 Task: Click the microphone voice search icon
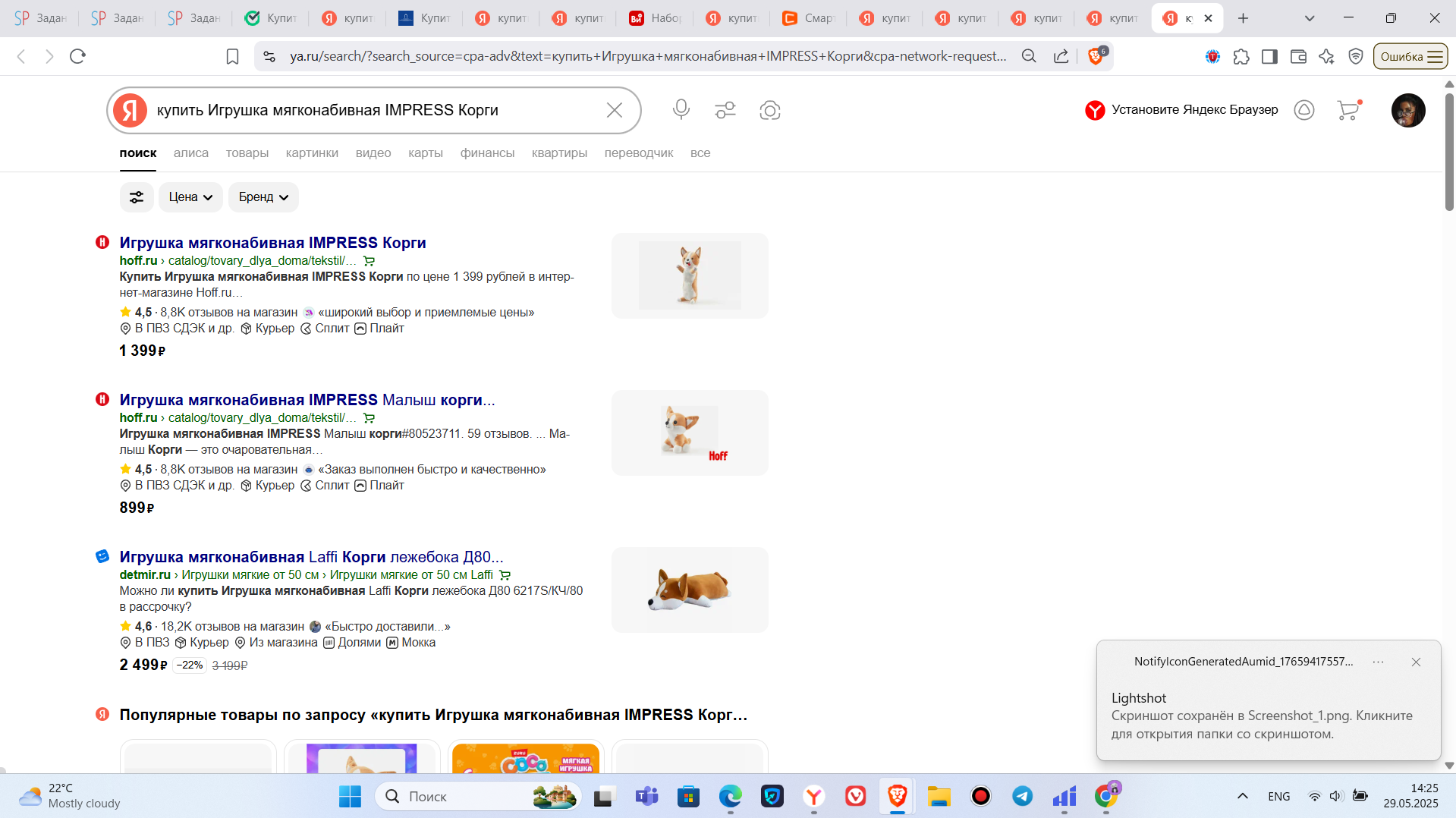click(x=681, y=110)
